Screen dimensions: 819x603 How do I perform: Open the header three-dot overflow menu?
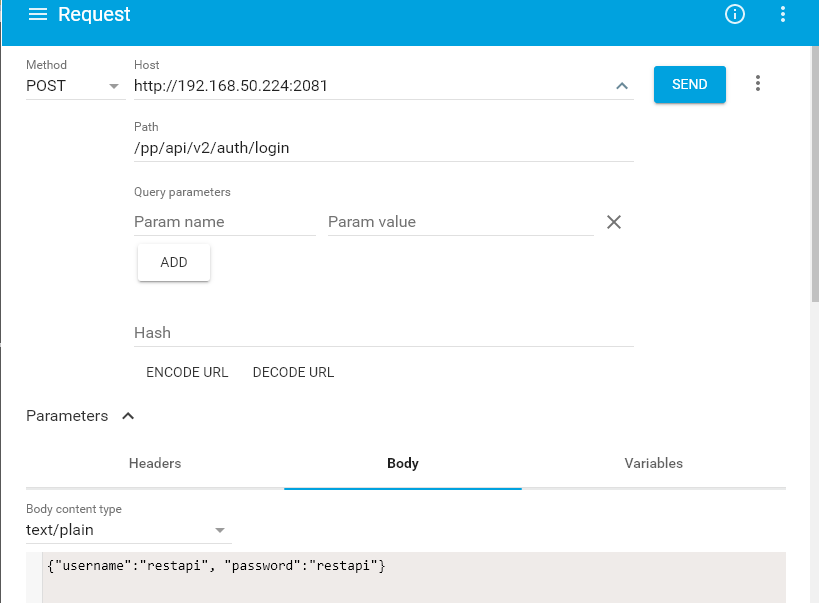click(x=782, y=14)
